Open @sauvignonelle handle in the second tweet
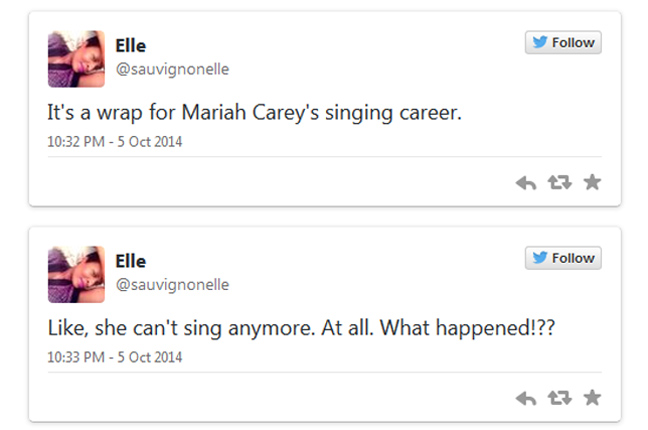 [173, 285]
